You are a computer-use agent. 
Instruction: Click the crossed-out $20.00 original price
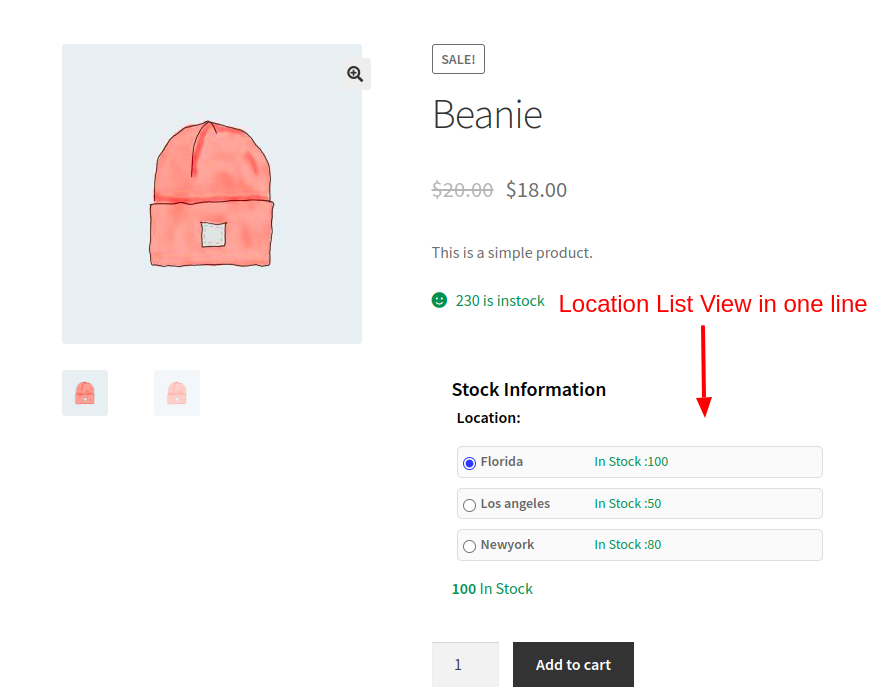tap(462, 189)
